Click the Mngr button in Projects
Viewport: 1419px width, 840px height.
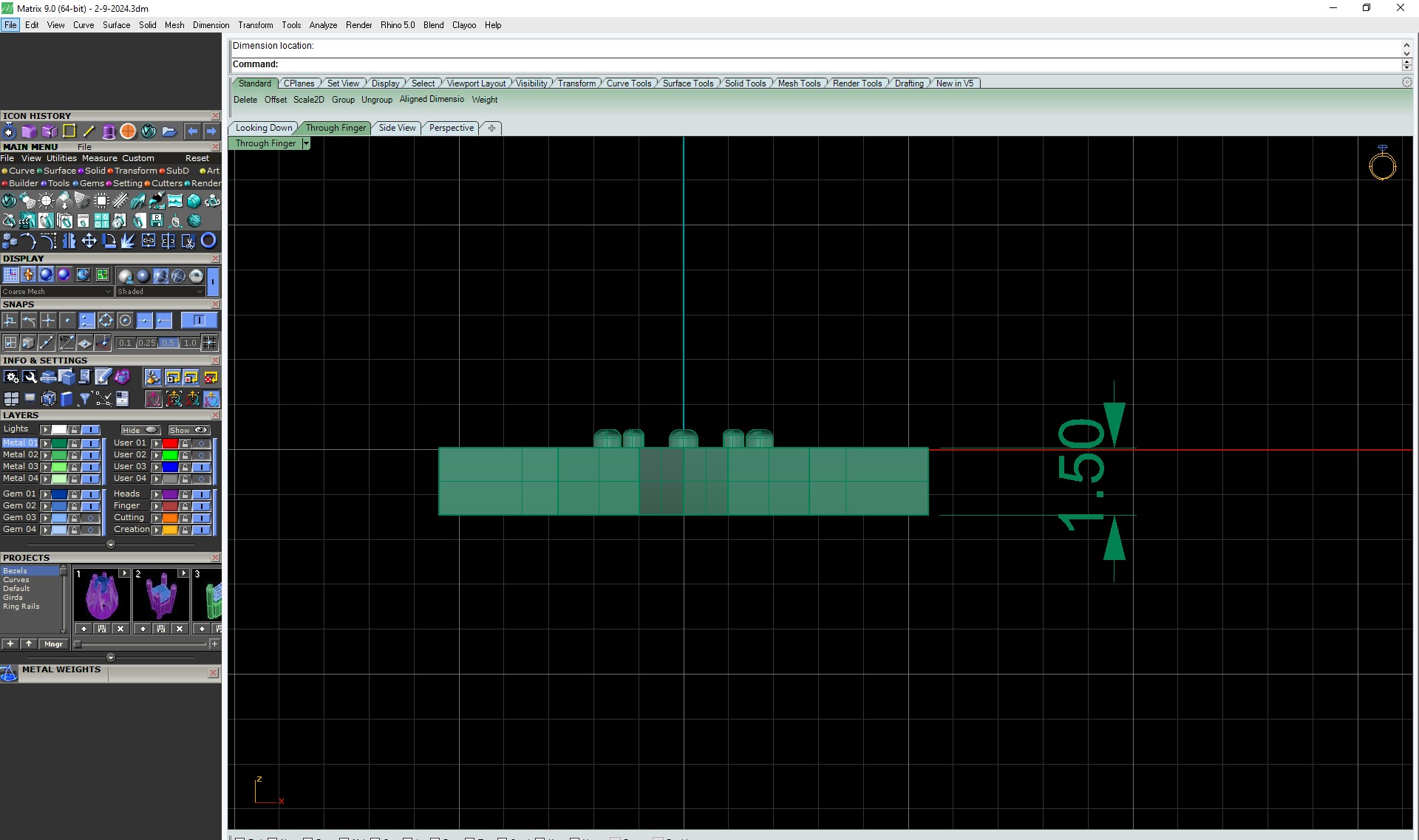click(53, 644)
